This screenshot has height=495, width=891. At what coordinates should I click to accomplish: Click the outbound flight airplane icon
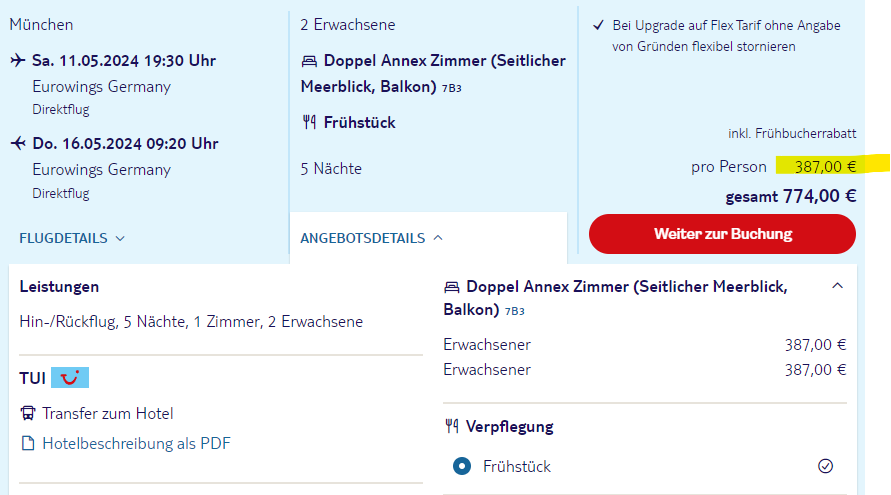pyautogui.click(x=18, y=60)
